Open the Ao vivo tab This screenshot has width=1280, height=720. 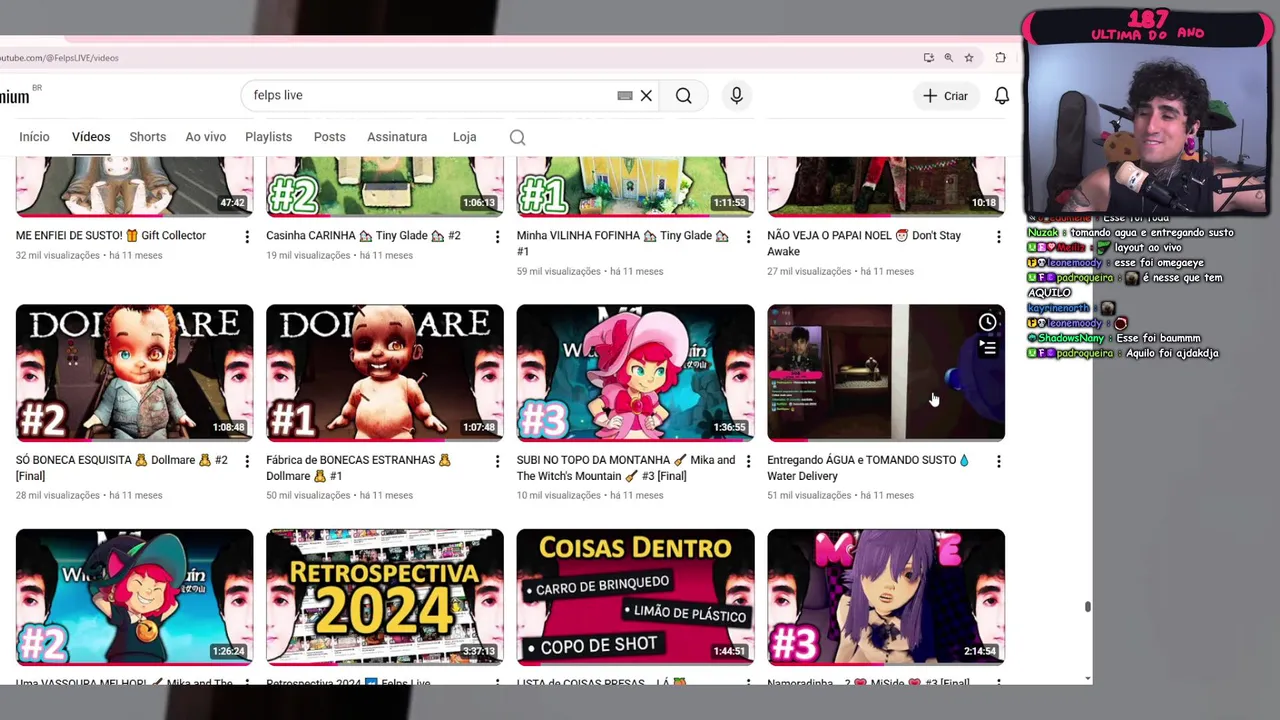click(205, 137)
